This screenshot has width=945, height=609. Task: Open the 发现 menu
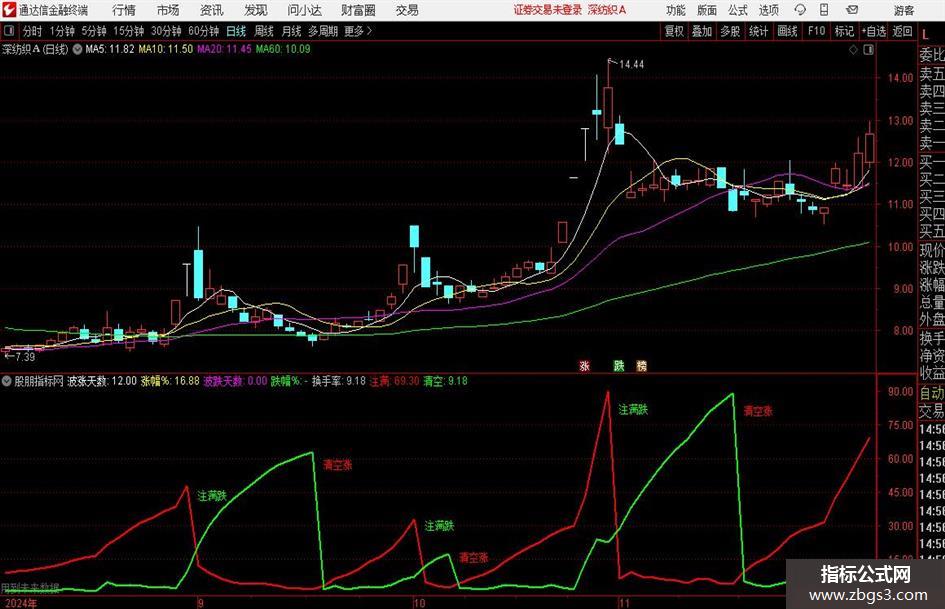256,10
